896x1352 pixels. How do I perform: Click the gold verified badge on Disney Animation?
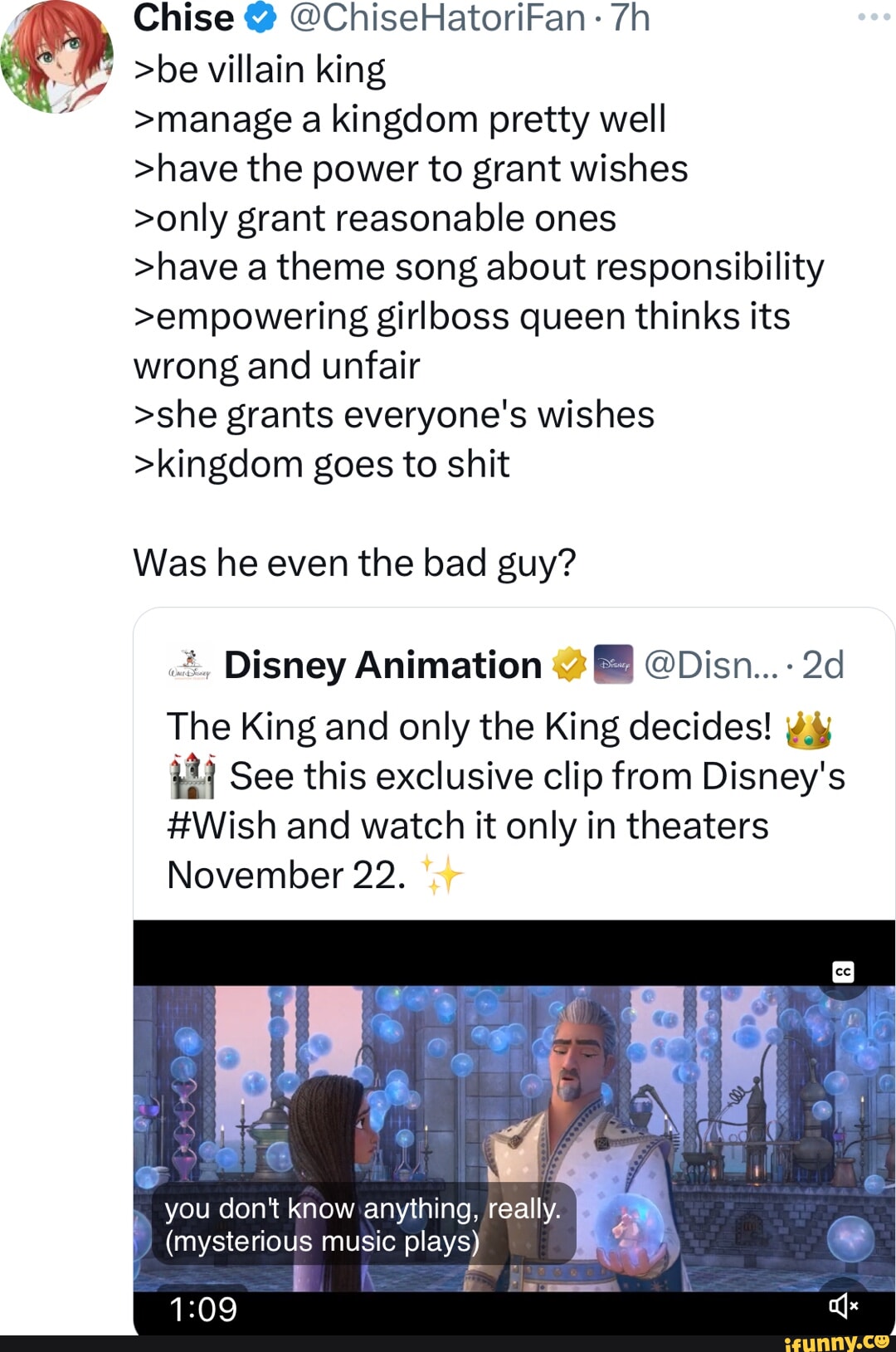coord(570,665)
